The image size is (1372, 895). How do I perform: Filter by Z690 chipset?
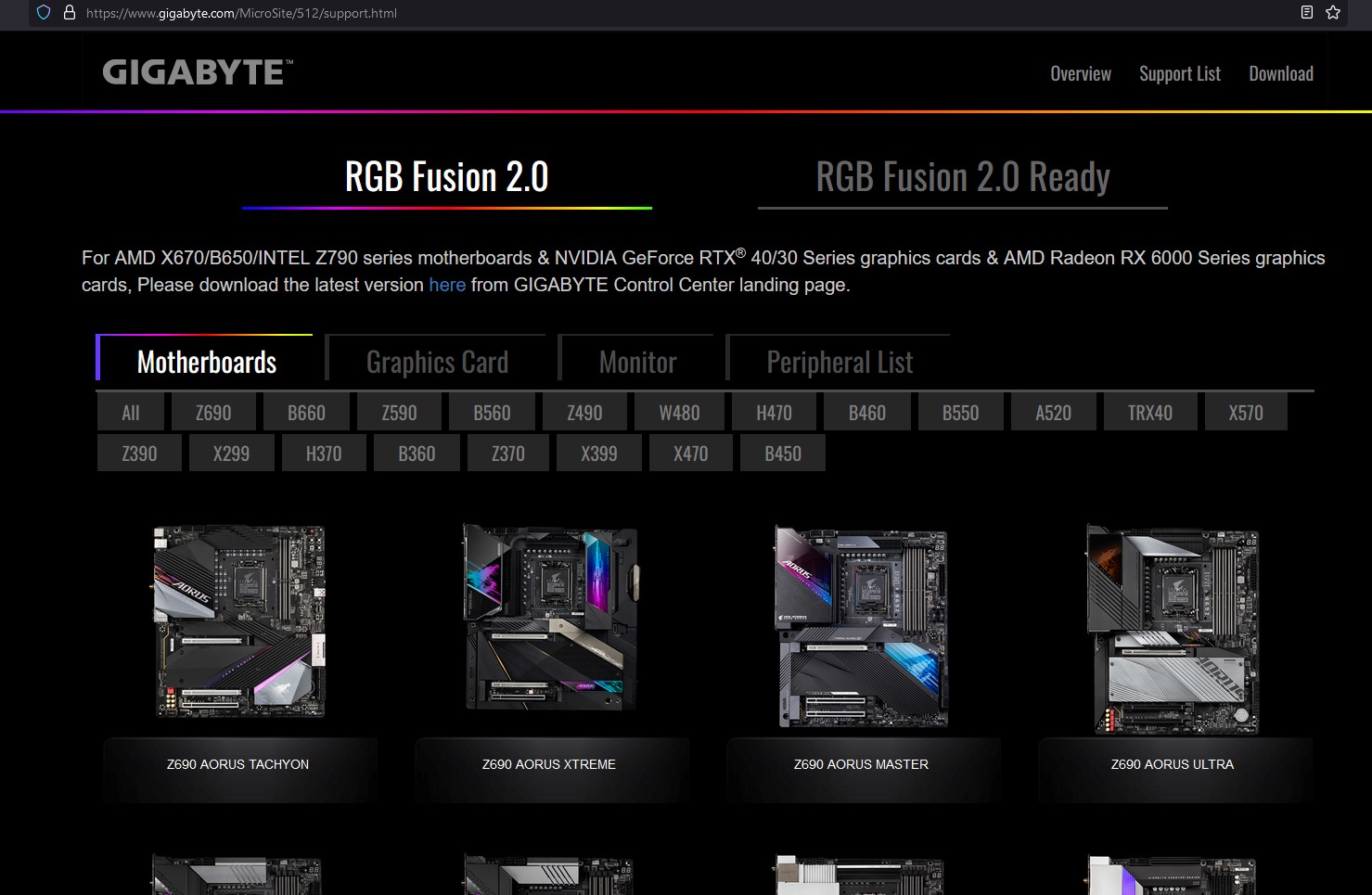click(213, 413)
